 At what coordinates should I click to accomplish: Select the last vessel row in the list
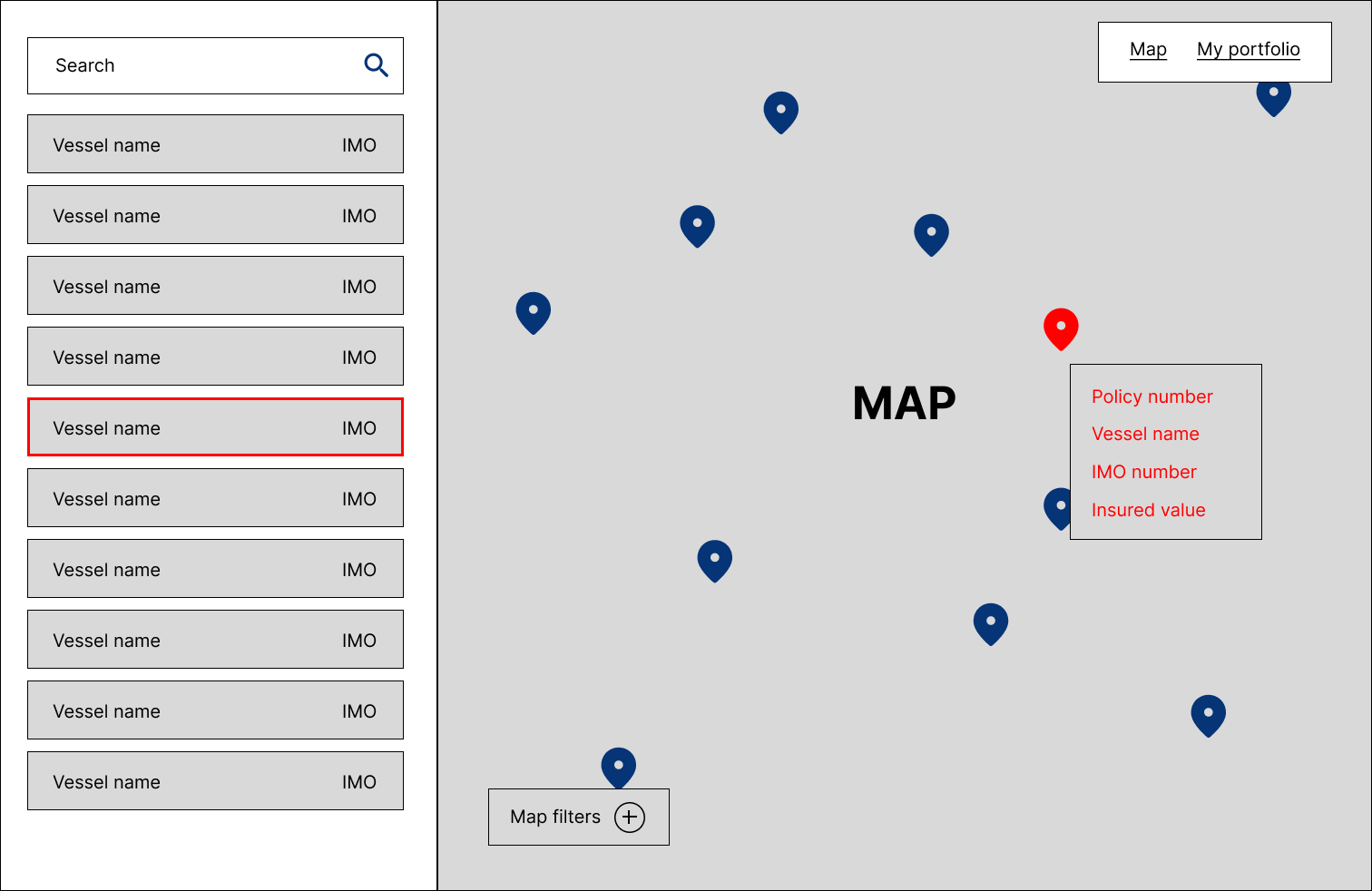tap(215, 781)
